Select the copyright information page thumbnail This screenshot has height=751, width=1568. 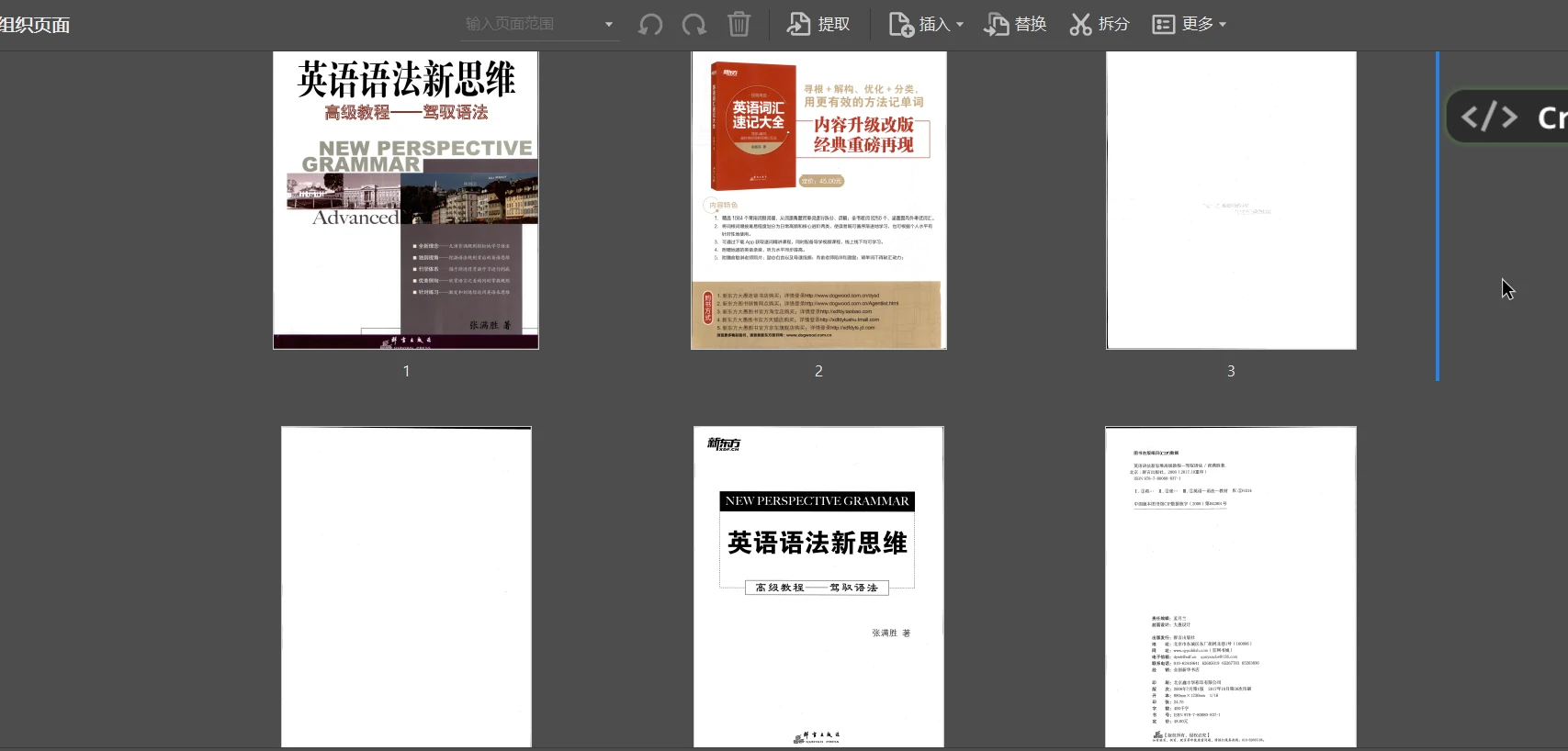pyautogui.click(x=1231, y=587)
